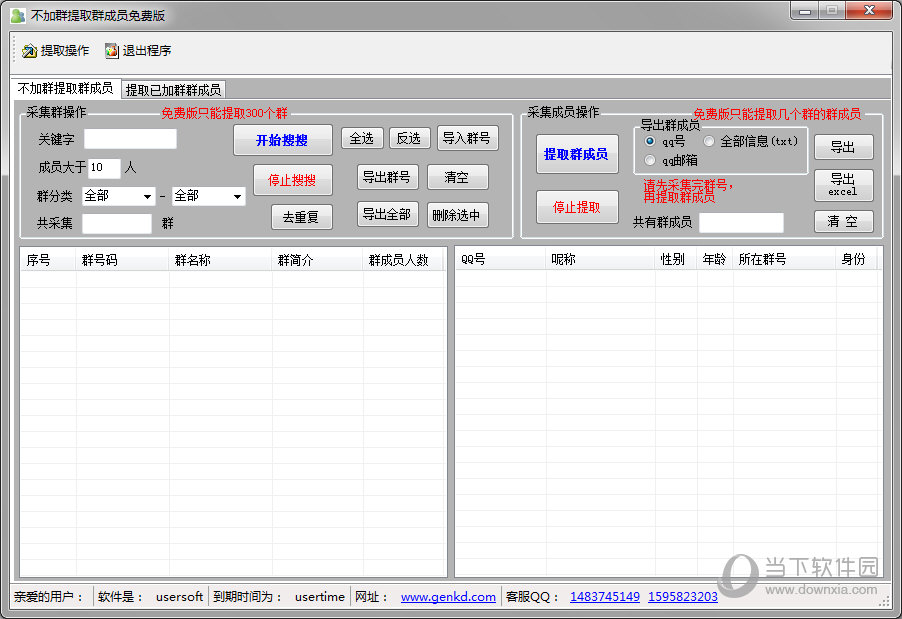Image resolution: width=902 pixels, height=619 pixels.
Task: Open the www.genkd.com website link
Action: 448,597
